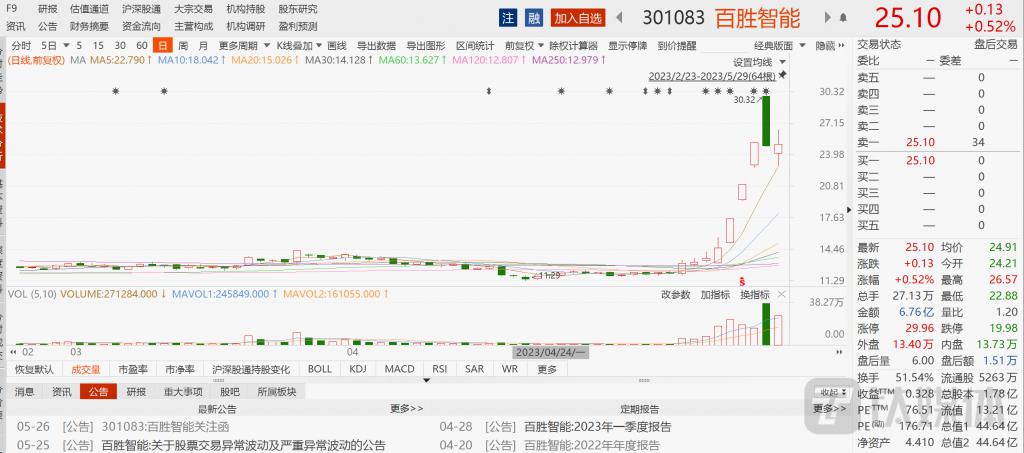This screenshot has width=1024, height=453.
Task: Open the 研报 menu item
Action: point(47,9)
